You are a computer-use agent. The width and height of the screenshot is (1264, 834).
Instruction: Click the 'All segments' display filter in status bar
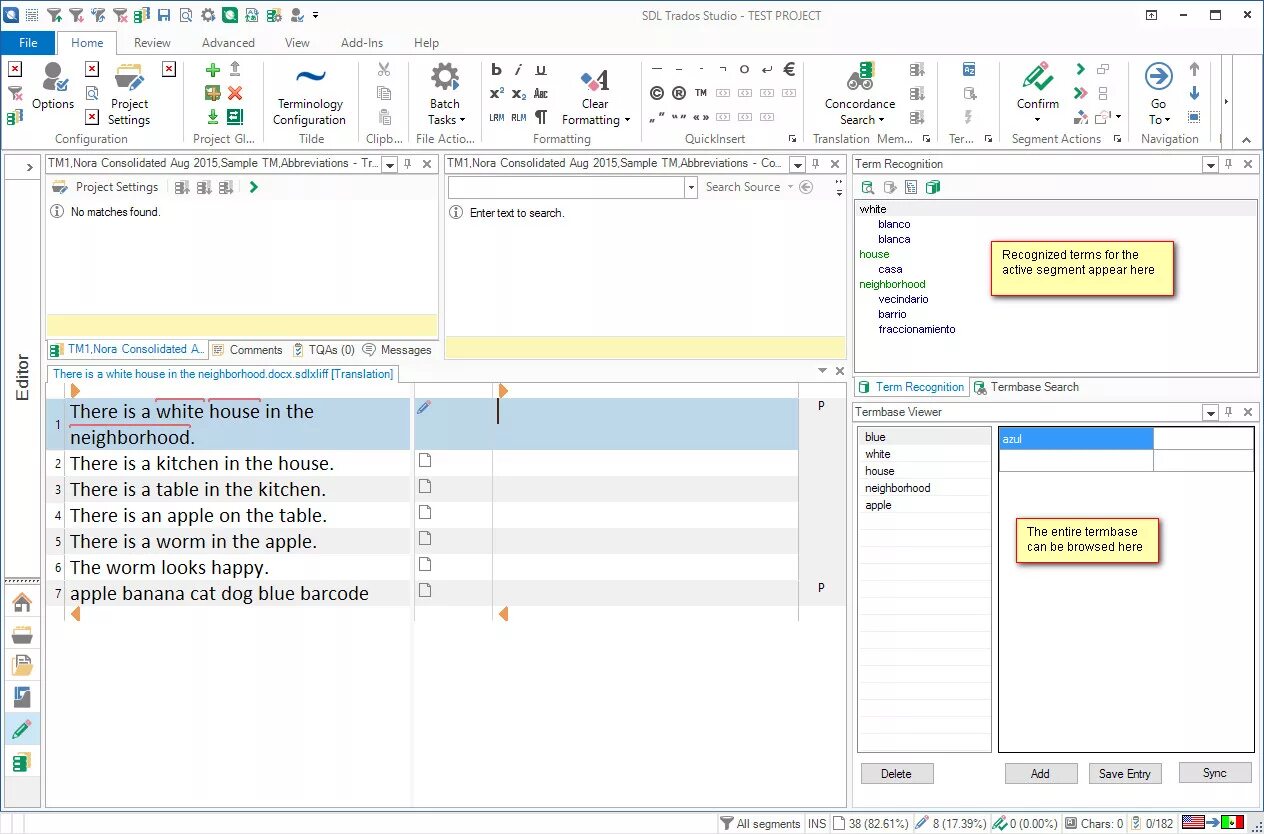tap(760, 823)
